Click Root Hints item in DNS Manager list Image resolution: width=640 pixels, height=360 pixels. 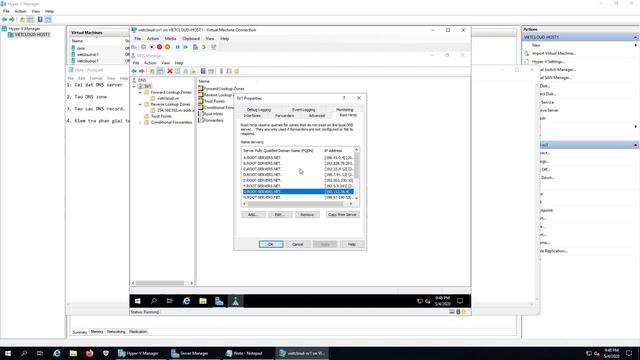pyautogui.click(x=213, y=114)
